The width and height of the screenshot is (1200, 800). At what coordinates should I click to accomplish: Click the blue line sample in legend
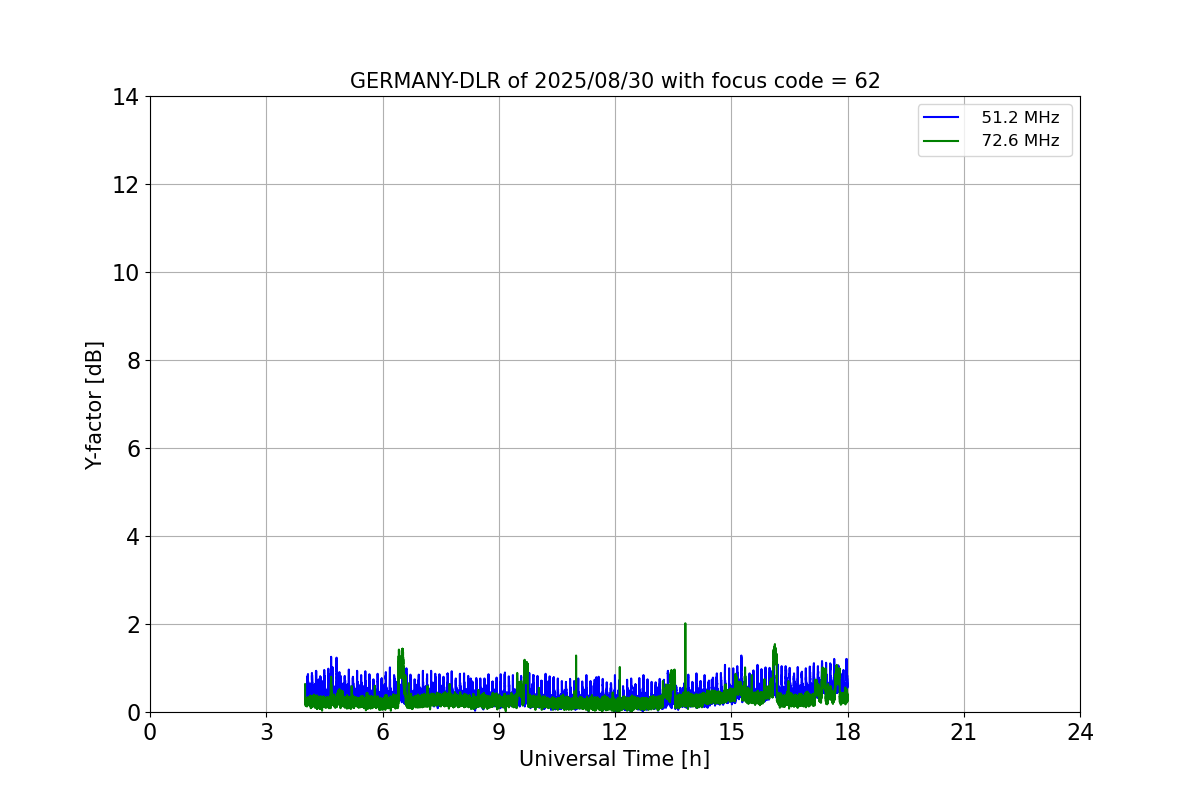click(x=941, y=118)
